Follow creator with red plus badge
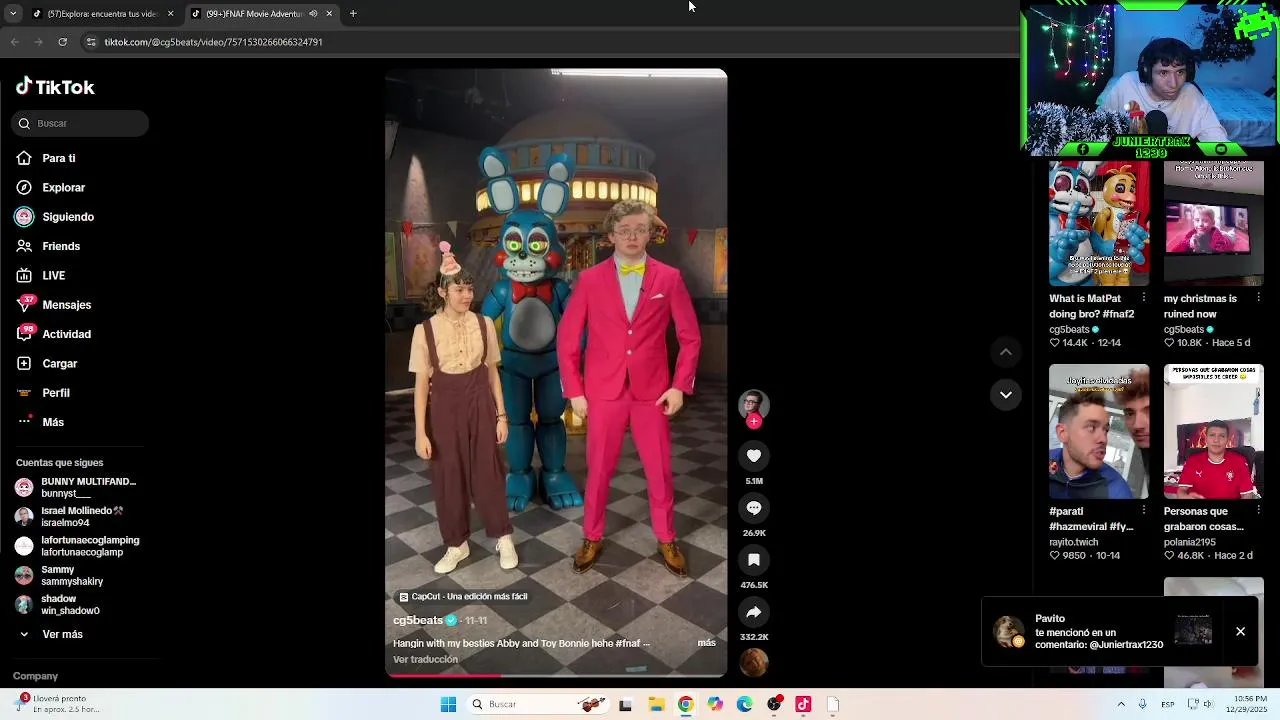 pyautogui.click(x=754, y=421)
